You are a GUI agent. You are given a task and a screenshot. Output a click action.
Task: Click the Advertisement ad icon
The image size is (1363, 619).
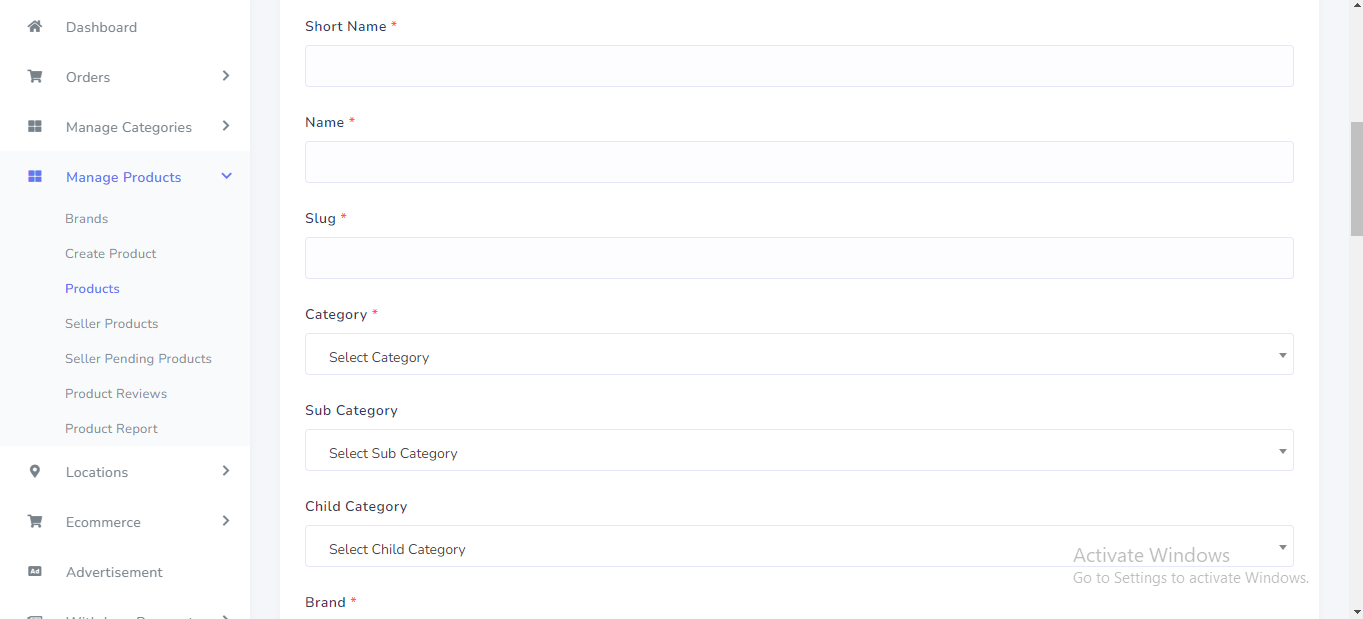tap(35, 572)
